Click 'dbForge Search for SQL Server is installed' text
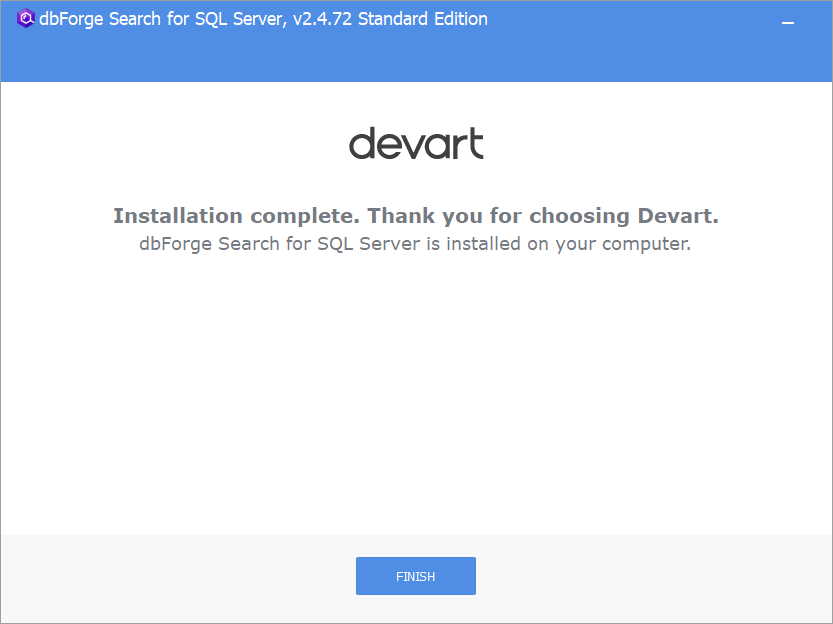833x624 pixels. click(415, 244)
